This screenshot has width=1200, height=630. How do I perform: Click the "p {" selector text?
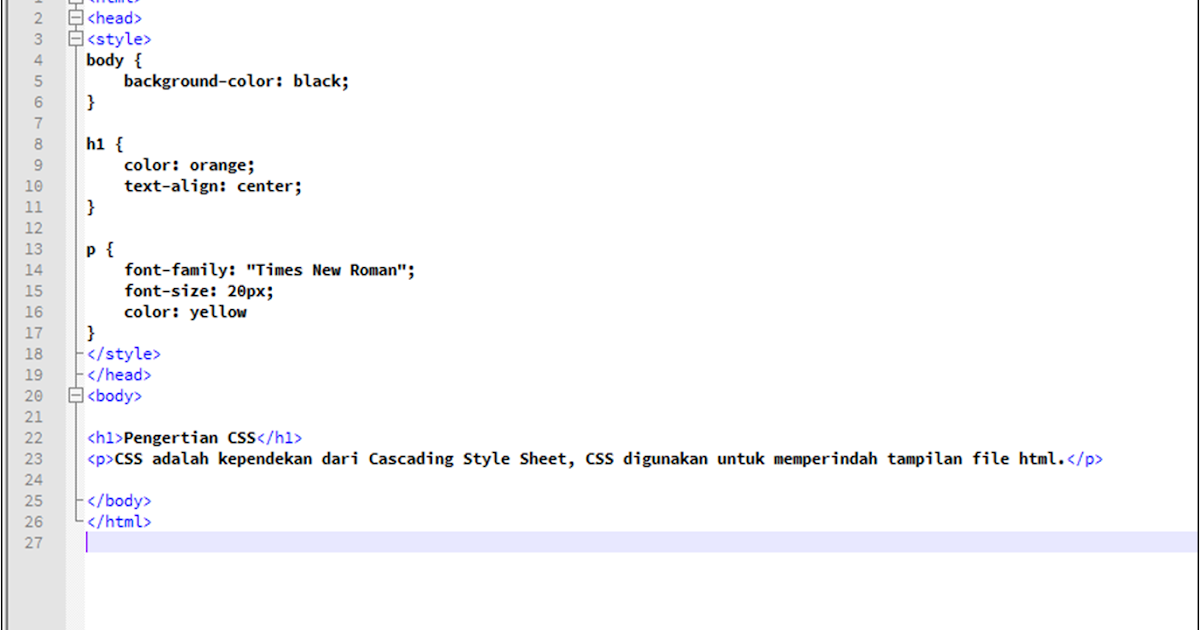[x=100, y=249]
